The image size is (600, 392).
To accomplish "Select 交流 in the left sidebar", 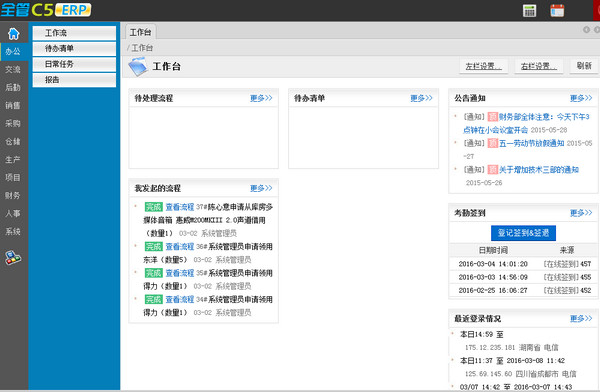I will [x=13, y=69].
